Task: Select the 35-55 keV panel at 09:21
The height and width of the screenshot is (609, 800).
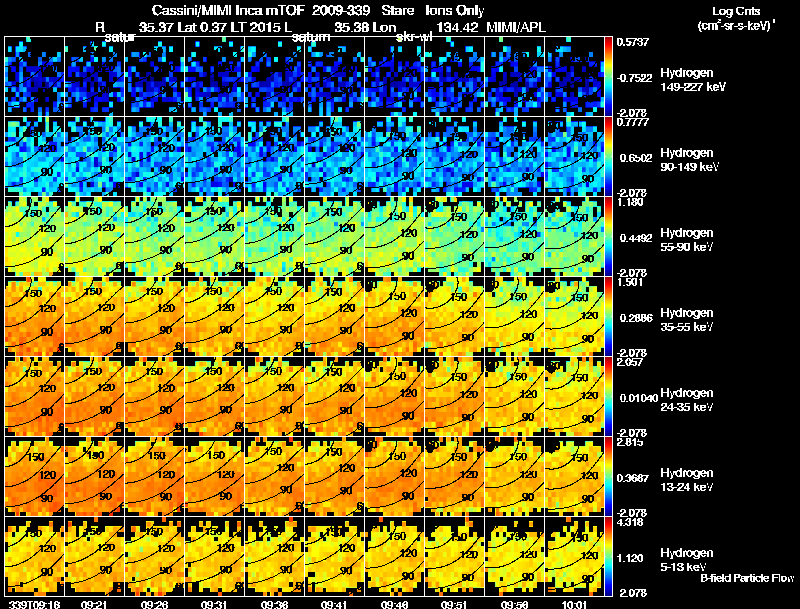Action: click(x=94, y=316)
